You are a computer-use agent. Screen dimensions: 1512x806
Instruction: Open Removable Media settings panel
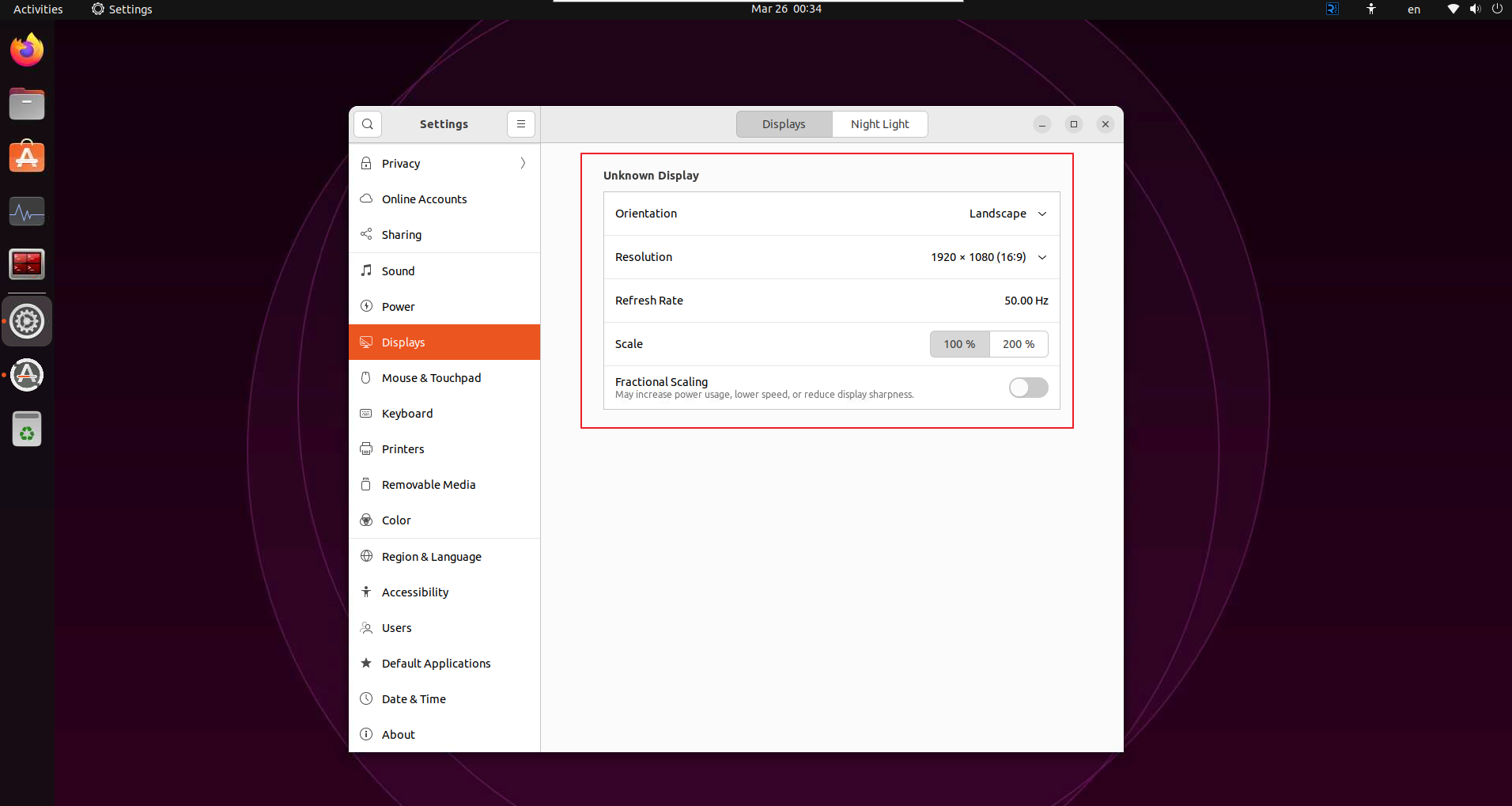point(444,484)
